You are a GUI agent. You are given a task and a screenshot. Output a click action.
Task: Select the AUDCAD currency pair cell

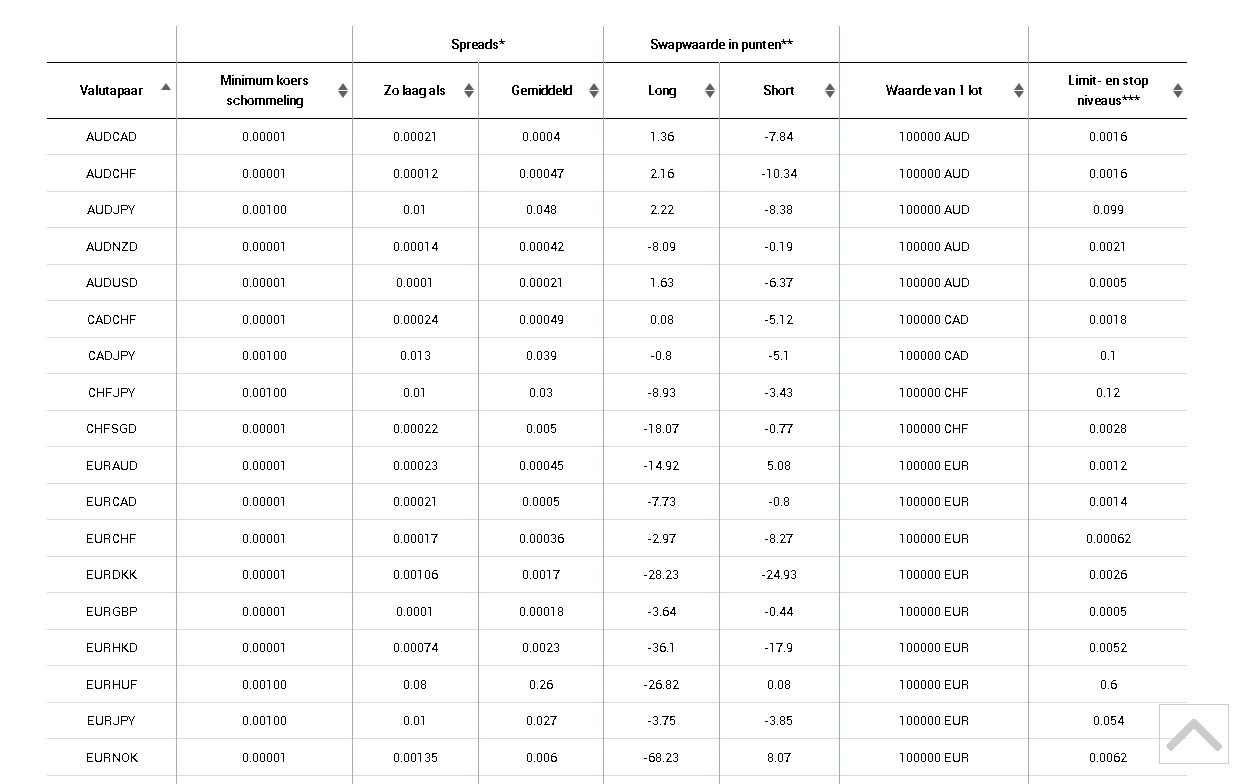112,137
